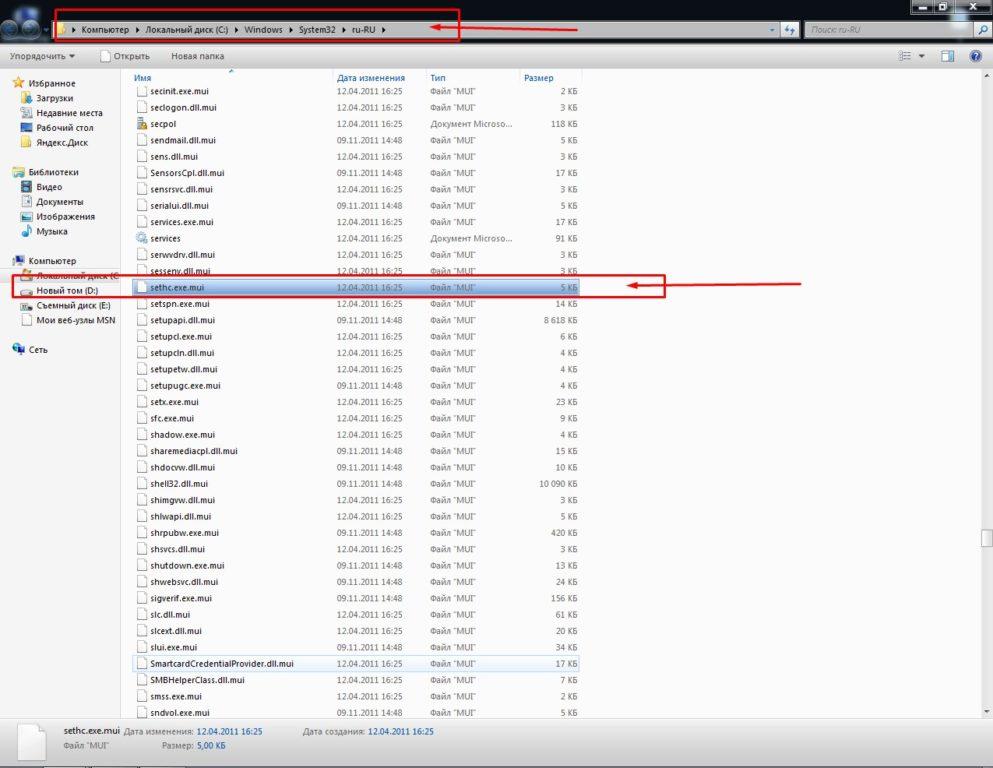Open the address bar history dropdown arrow
The image size is (993, 768).
(x=772, y=30)
